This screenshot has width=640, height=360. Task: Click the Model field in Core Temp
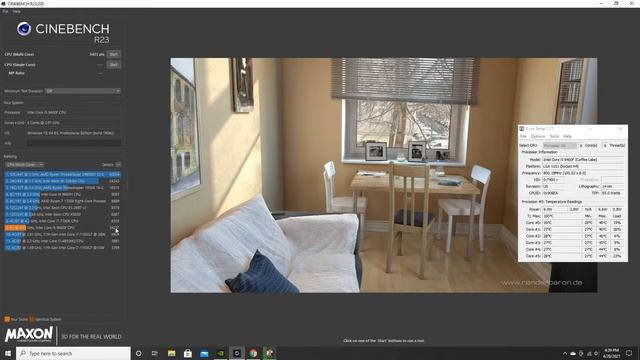tap(583, 160)
